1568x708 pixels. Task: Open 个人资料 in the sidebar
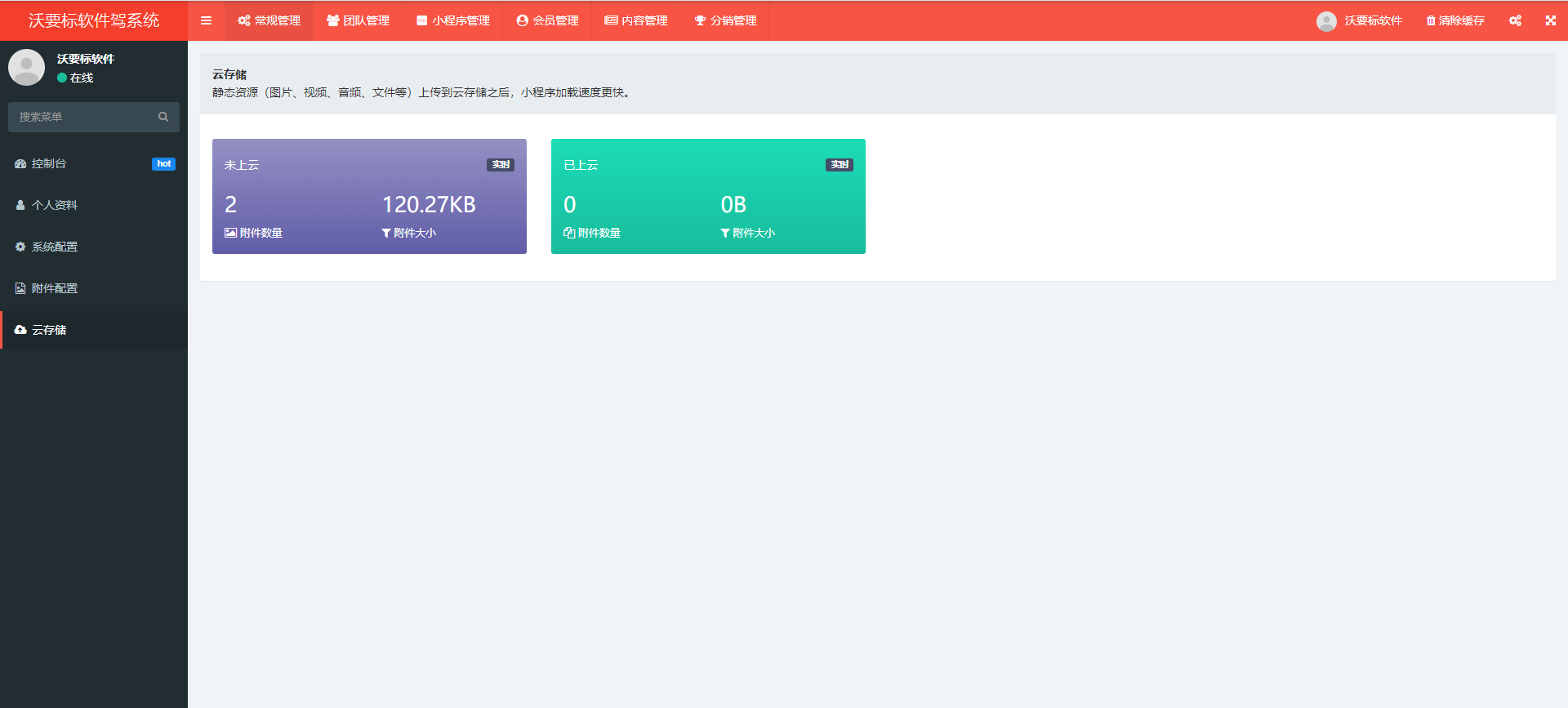pos(55,205)
